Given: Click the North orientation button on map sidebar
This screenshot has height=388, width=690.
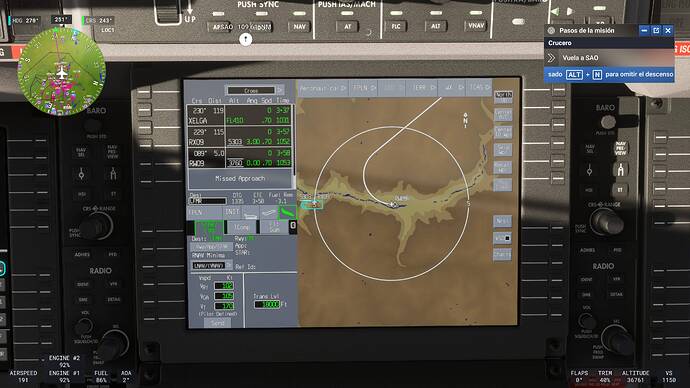Looking at the screenshot, I should [x=503, y=97].
